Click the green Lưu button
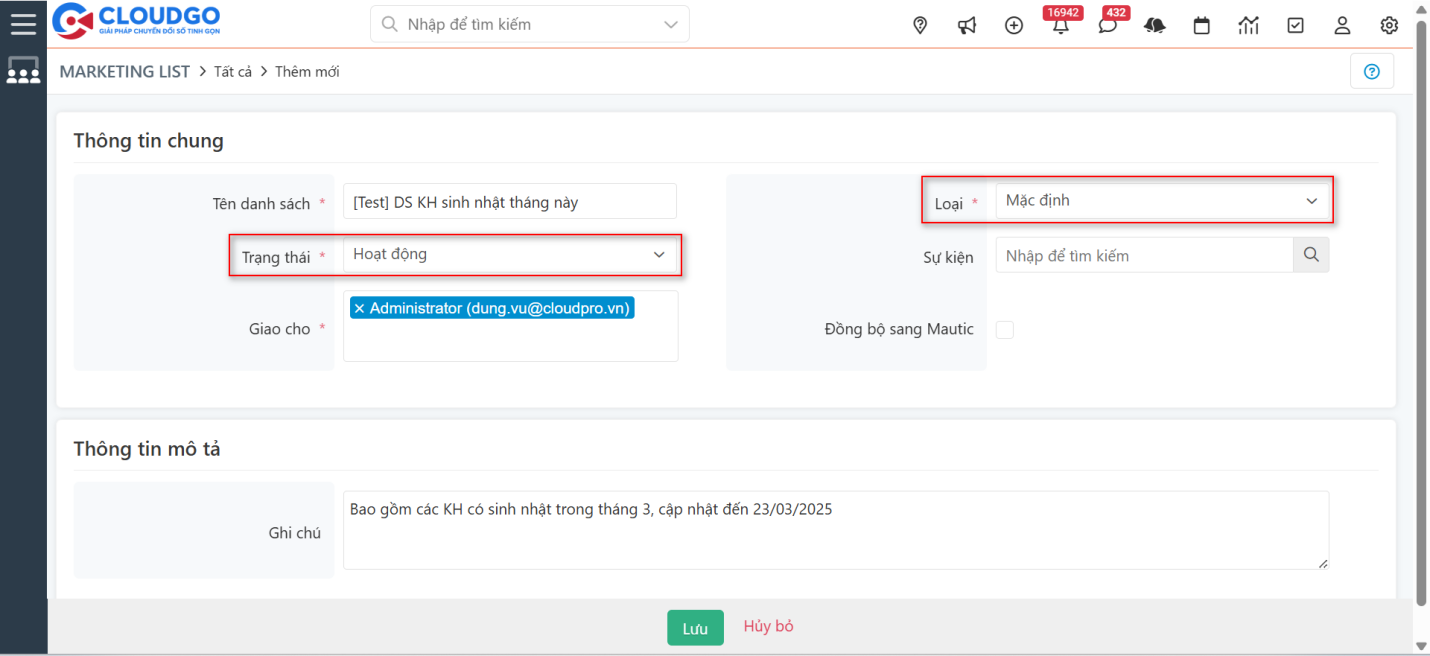This screenshot has height=656, width=1430. 695,627
